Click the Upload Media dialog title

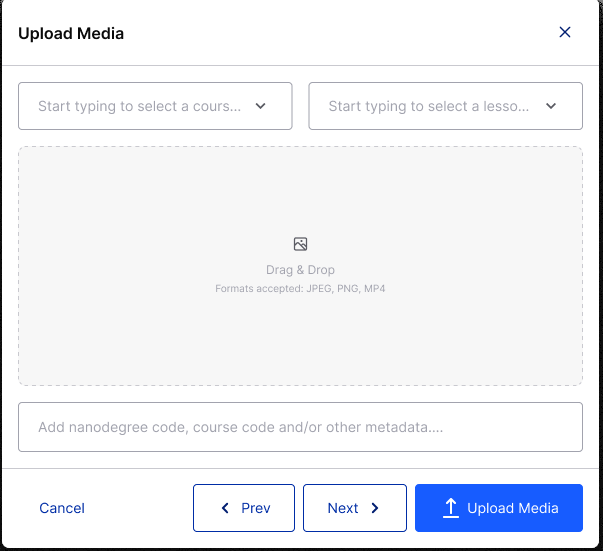pos(71,33)
